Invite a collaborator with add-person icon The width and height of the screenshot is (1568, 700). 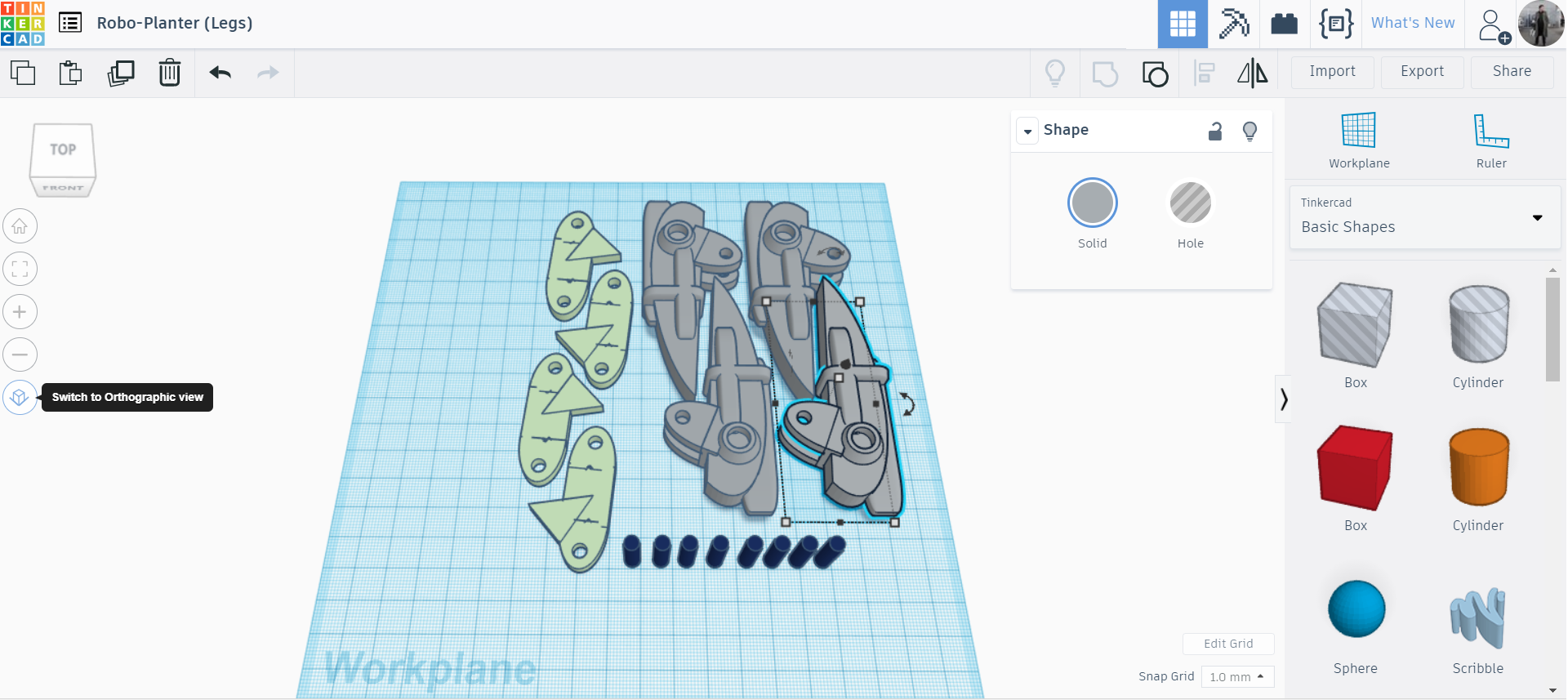(x=1494, y=25)
